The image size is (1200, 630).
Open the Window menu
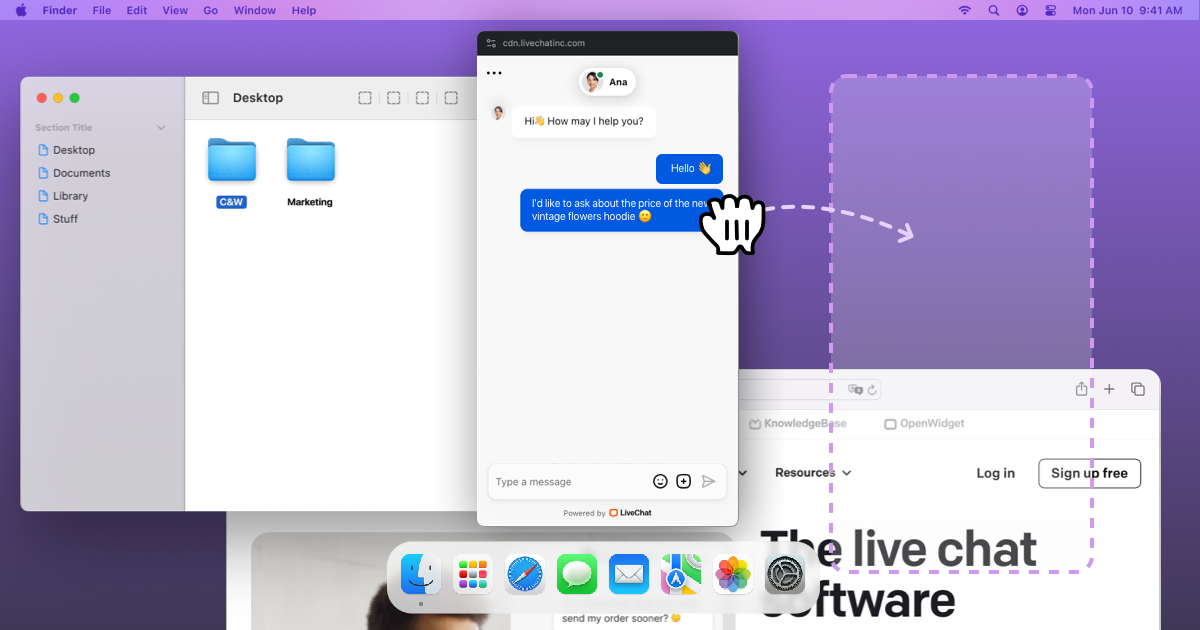pos(255,11)
